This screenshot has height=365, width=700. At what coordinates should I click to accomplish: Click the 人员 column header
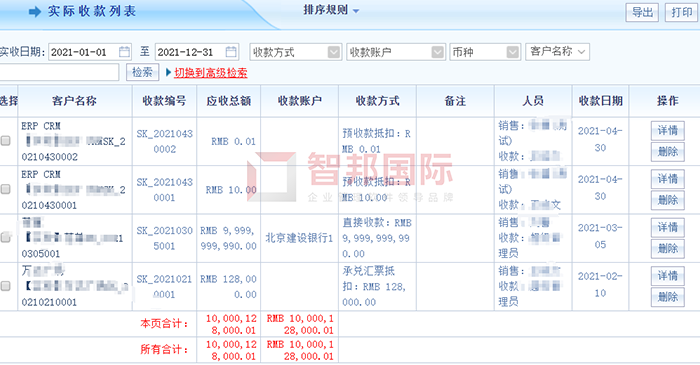coord(533,101)
